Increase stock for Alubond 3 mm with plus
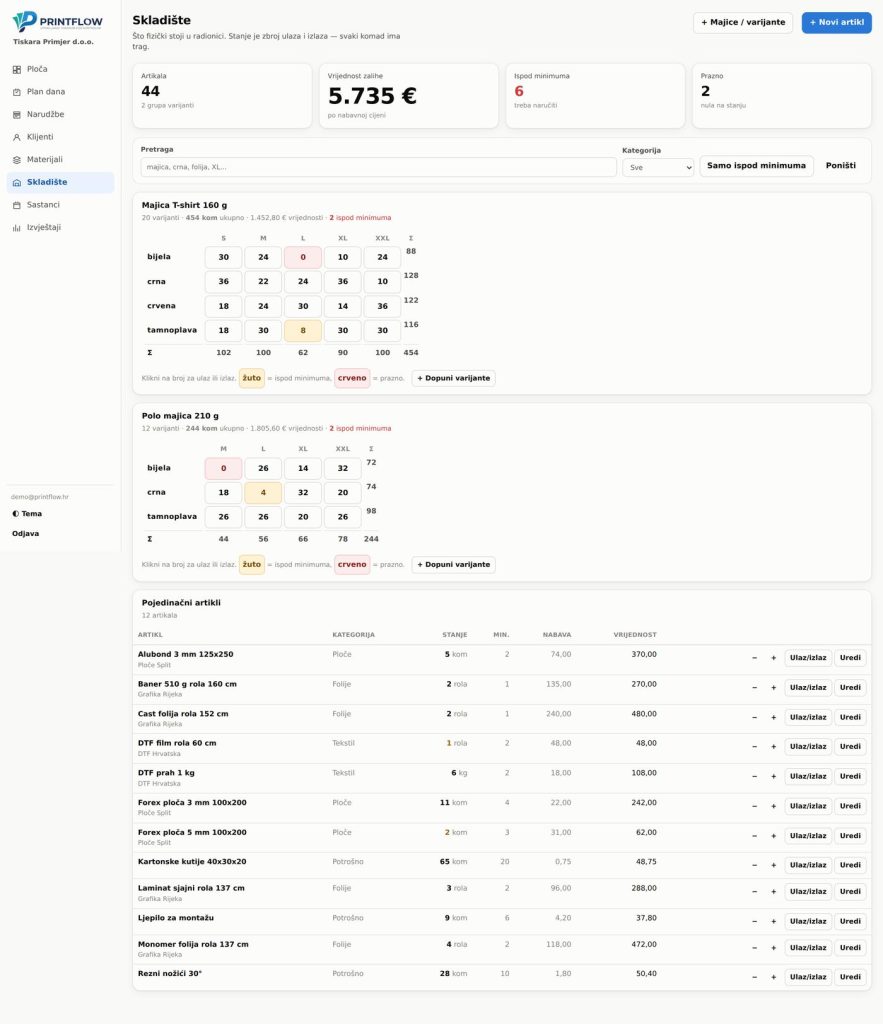The height and width of the screenshot is (1024, 883). [x=773, y=658]
